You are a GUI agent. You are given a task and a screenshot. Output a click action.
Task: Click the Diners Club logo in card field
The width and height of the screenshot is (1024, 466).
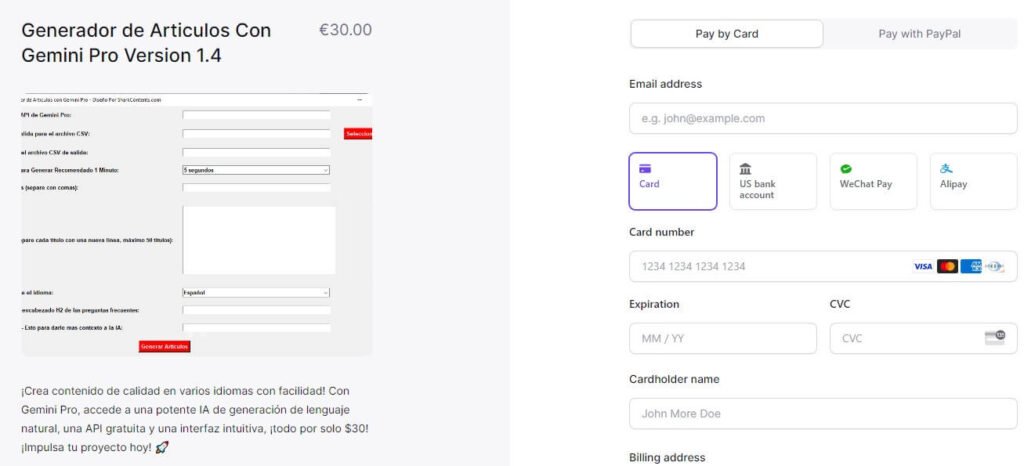pos(993,266)
